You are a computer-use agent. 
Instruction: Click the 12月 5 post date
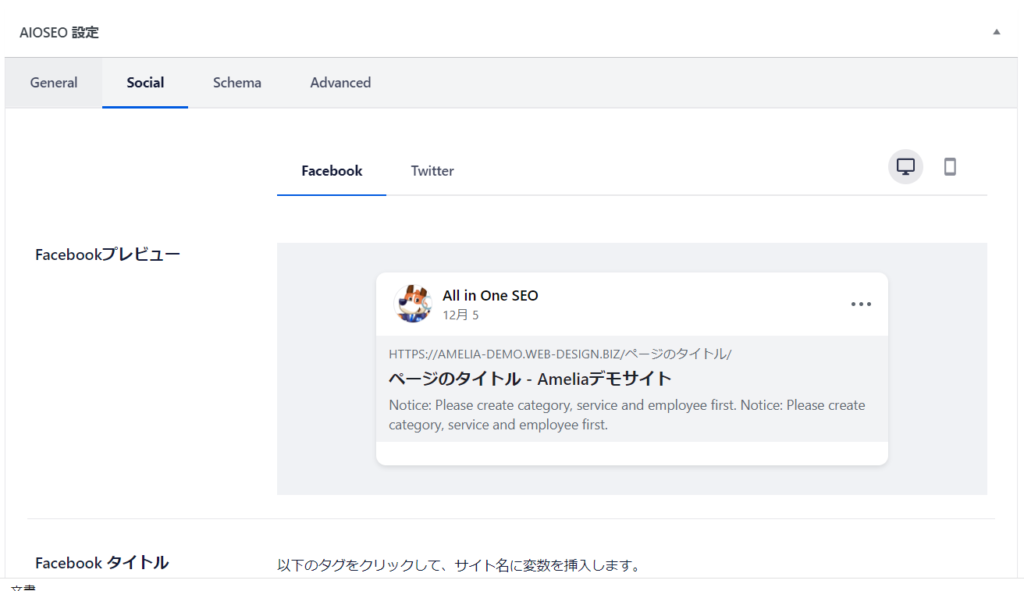point(461,315)
